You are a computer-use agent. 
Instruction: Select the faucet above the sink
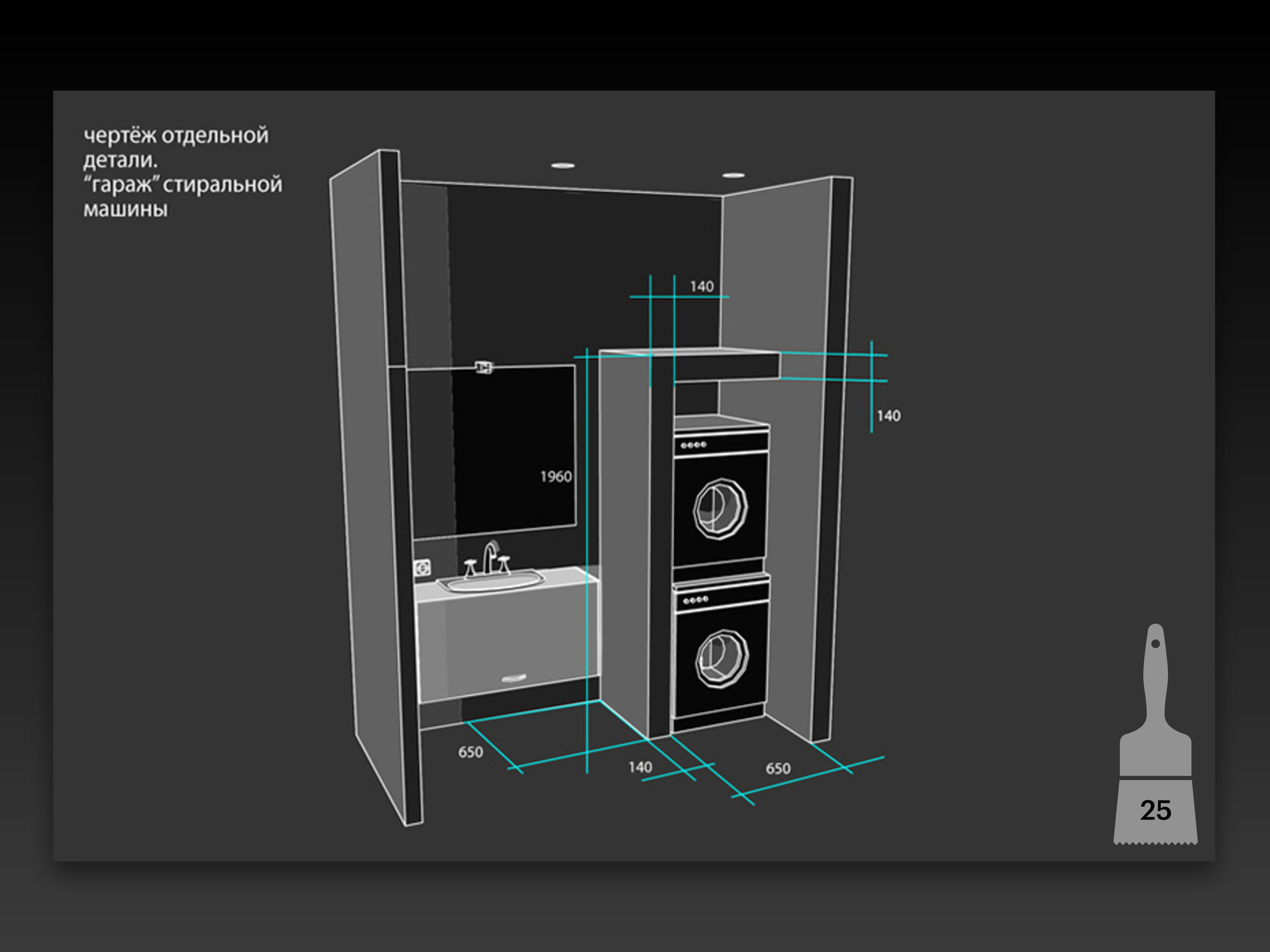click(488, 557)
